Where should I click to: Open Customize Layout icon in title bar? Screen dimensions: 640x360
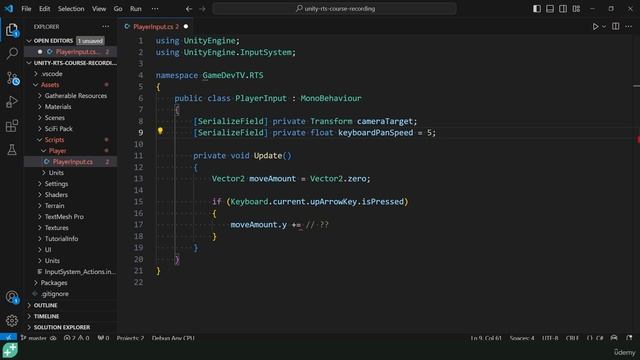tap(576, 9)
